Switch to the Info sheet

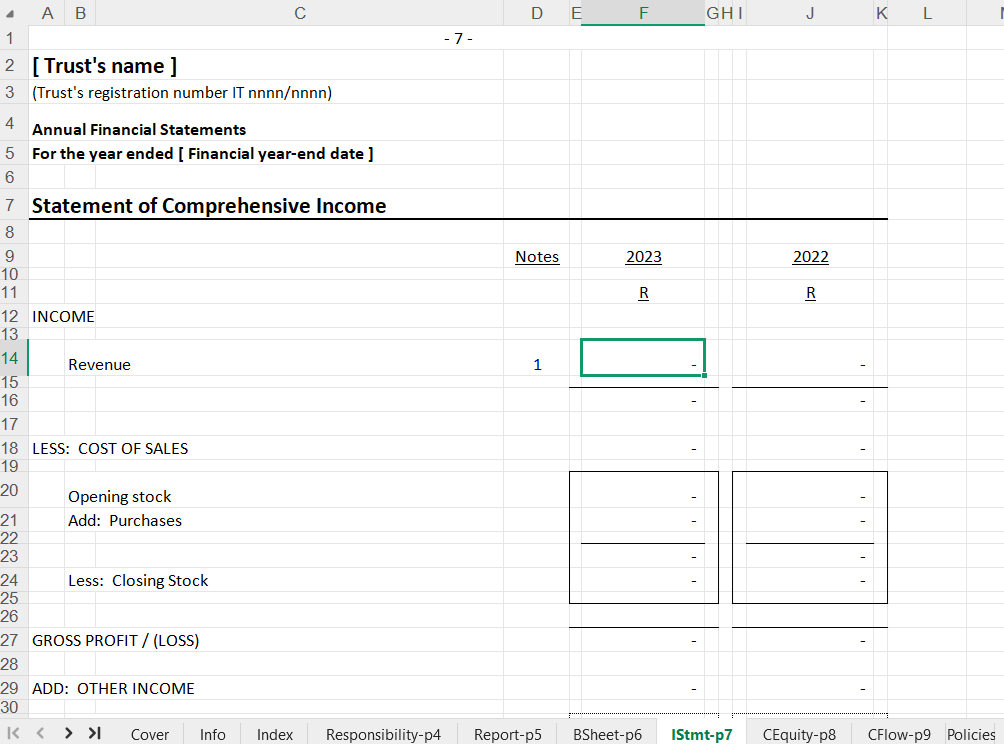[x=213, y=734]
